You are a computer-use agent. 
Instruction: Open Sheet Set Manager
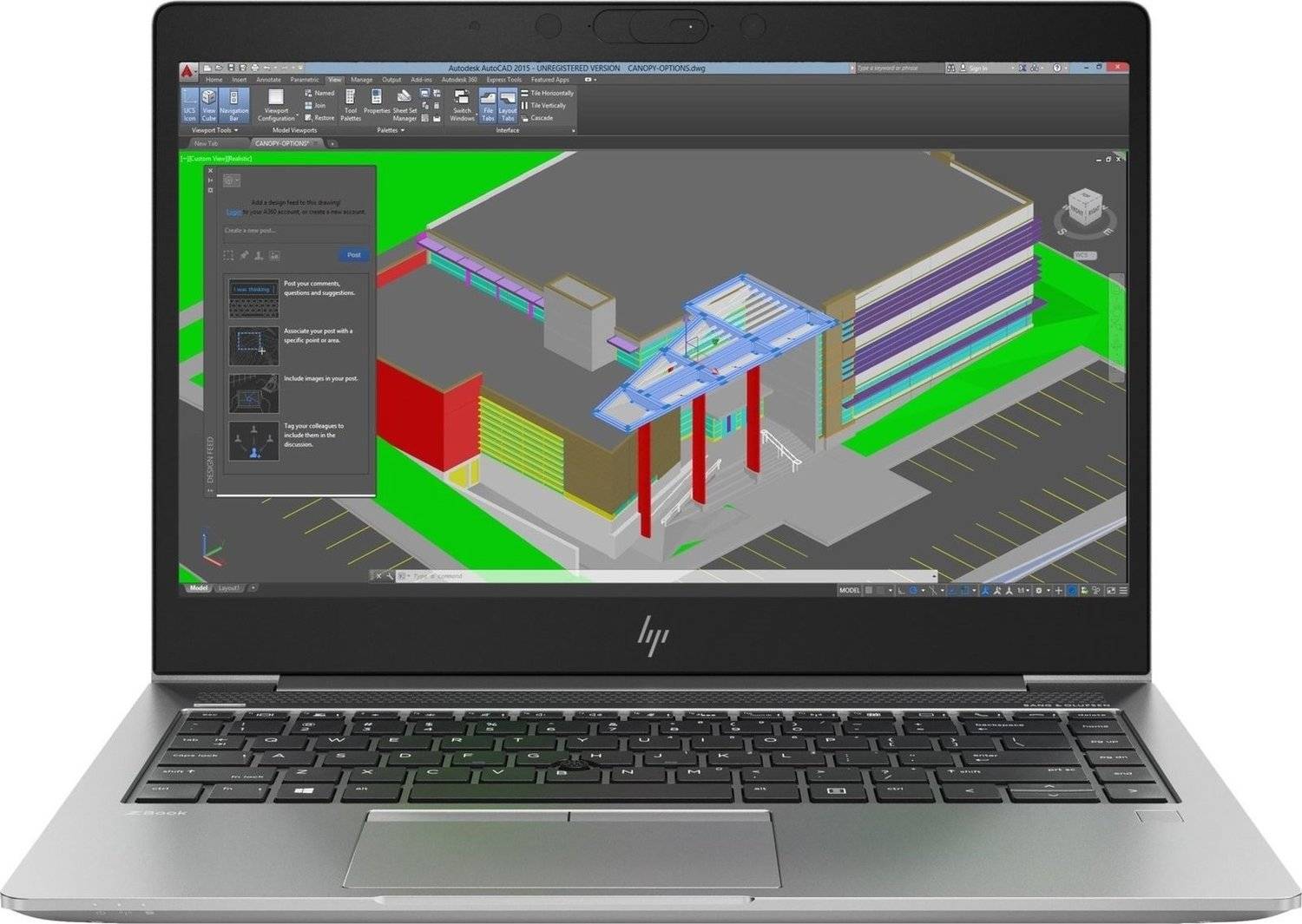tap(404, 105)
